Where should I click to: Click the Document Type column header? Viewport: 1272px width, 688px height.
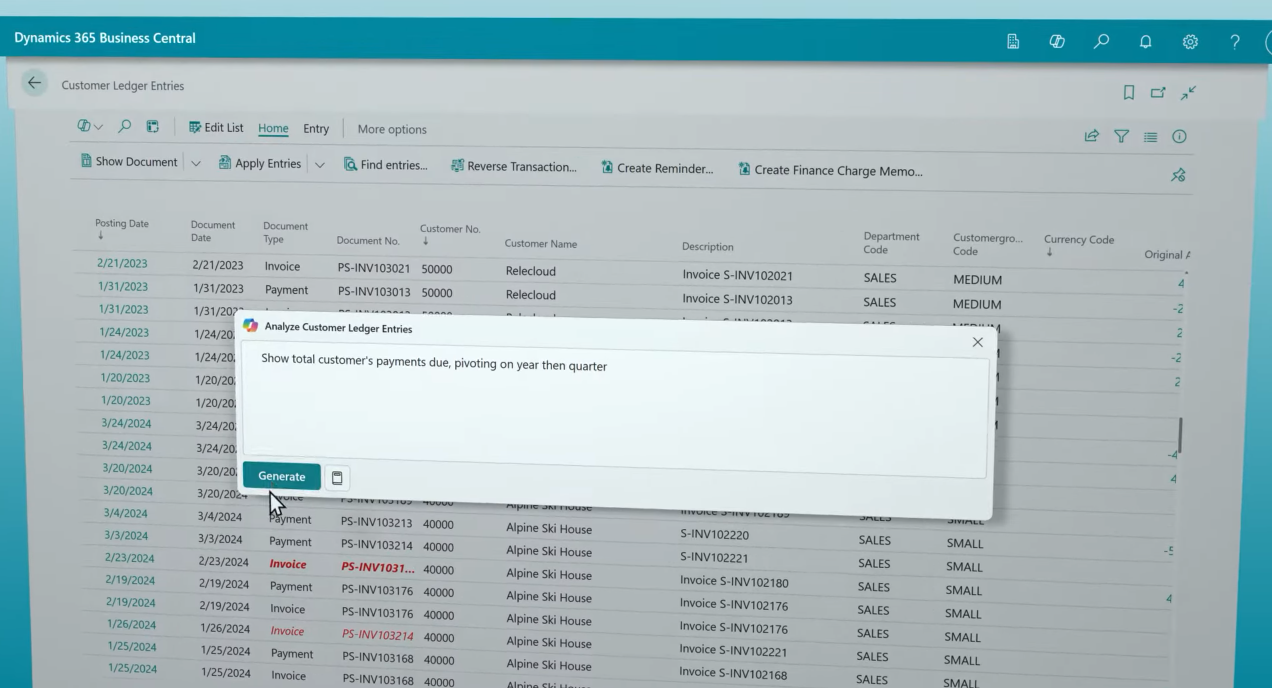pyautogui.click(x=285, y=233)
